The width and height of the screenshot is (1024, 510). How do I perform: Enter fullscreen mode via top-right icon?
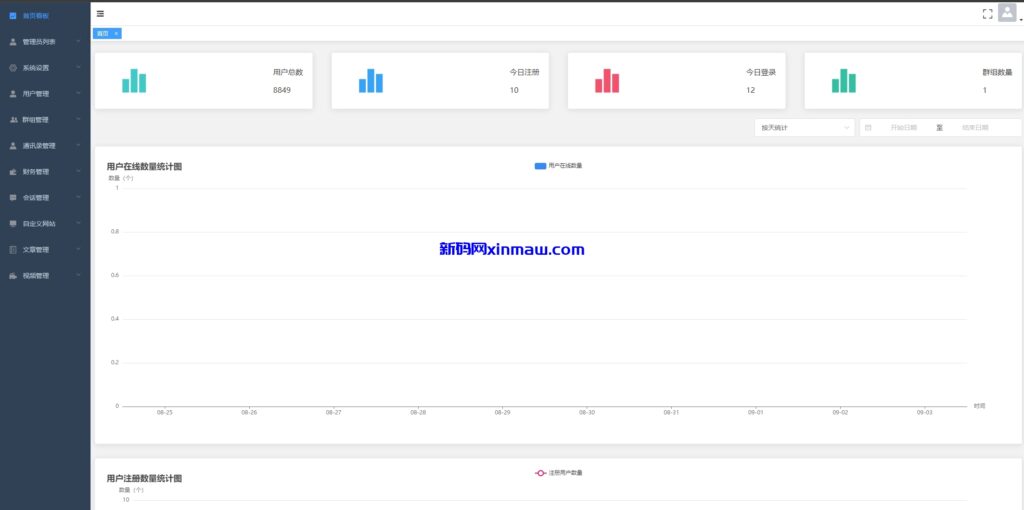pyautogui.click(x=987, y=14)
